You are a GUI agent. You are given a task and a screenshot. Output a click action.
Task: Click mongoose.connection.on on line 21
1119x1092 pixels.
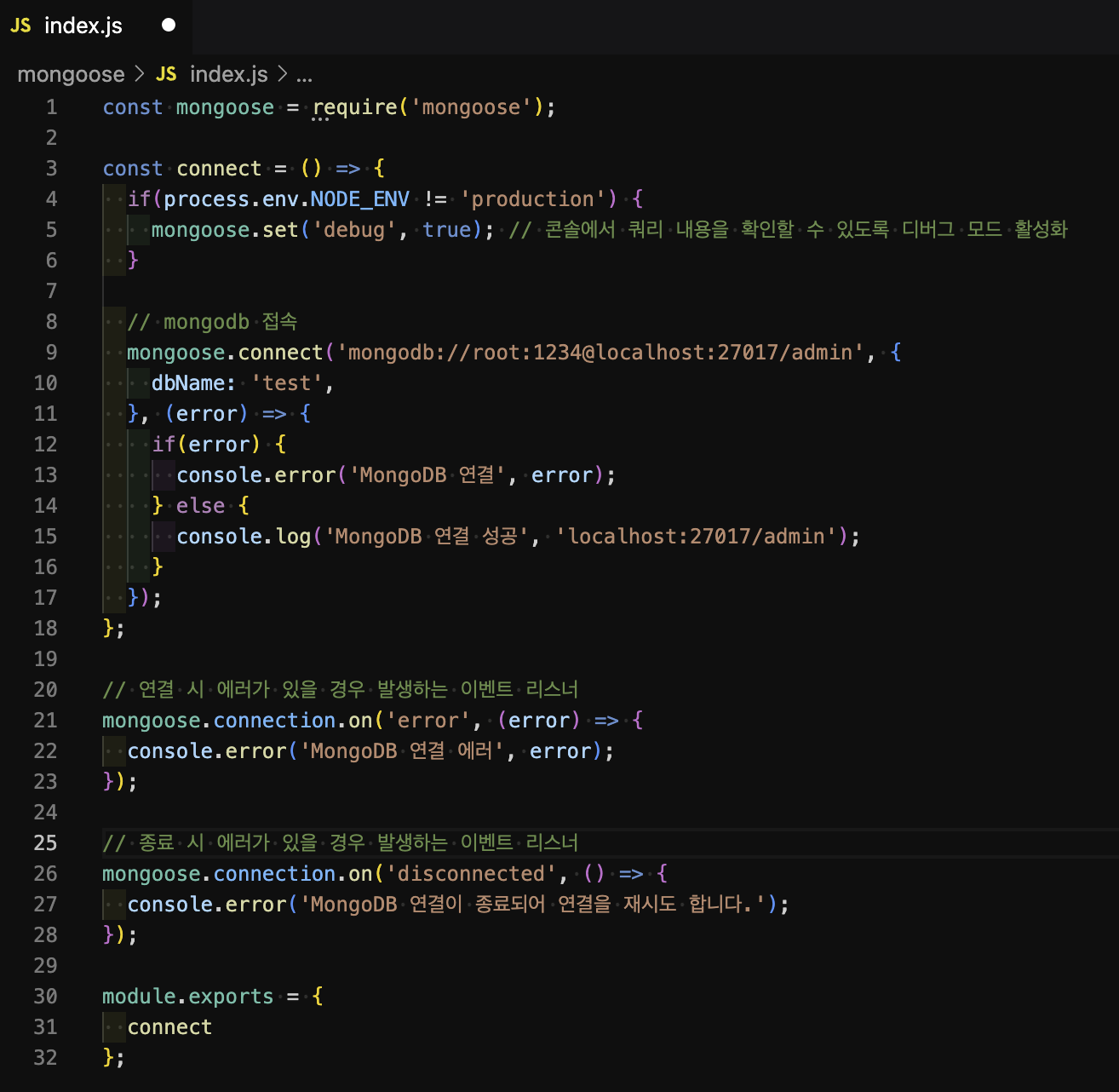click(238, 721)
